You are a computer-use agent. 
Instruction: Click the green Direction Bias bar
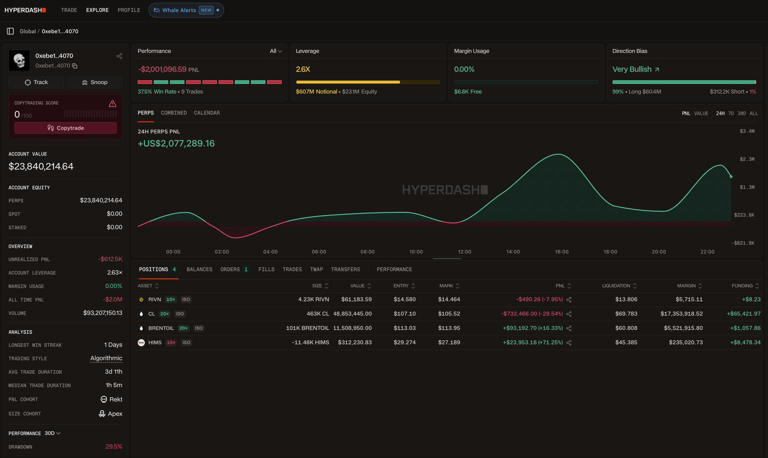coord(684,82)
